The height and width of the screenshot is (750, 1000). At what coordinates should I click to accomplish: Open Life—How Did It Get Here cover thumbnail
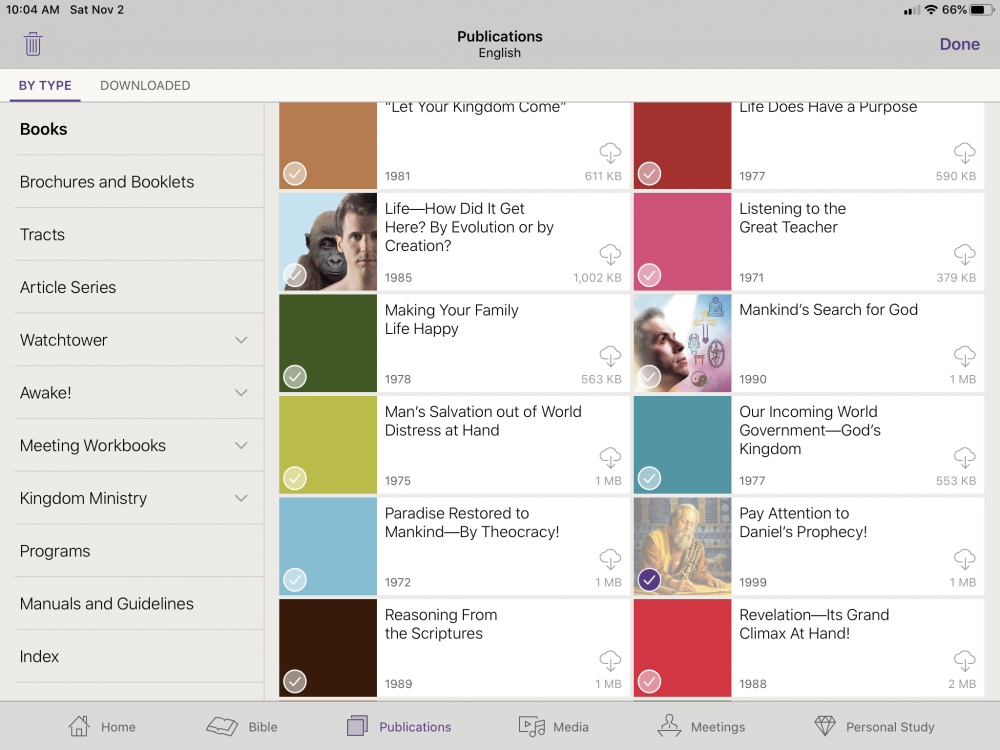click(328, 240)
